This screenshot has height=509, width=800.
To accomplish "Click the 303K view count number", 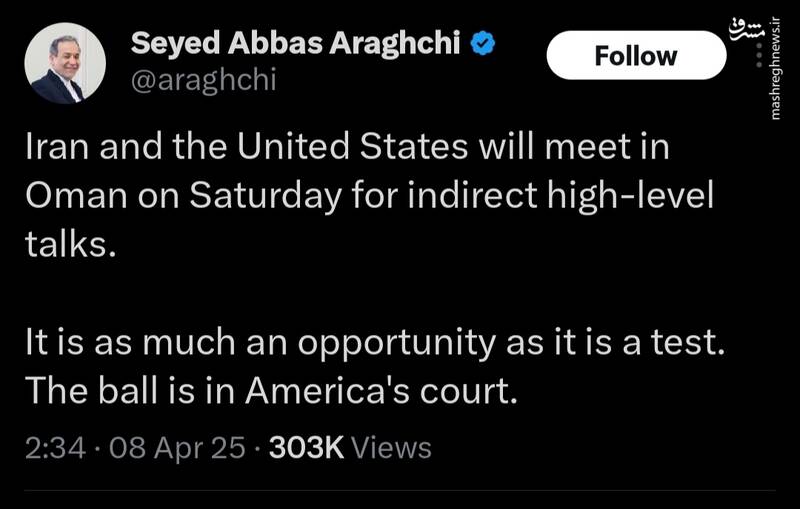I will pyautogui.click(x=306, y=447).
